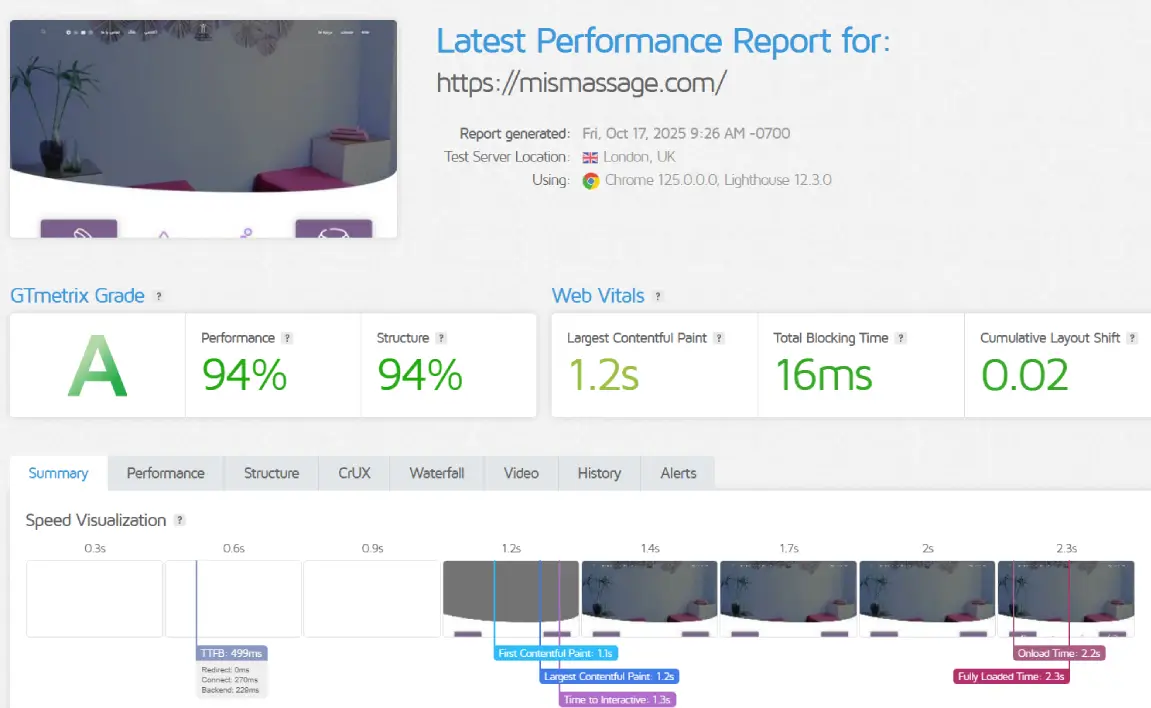This screenshot has height=708, width=1151.
Task: Click help icon next to GTmetrix Grade
Action: pos(159,297)
